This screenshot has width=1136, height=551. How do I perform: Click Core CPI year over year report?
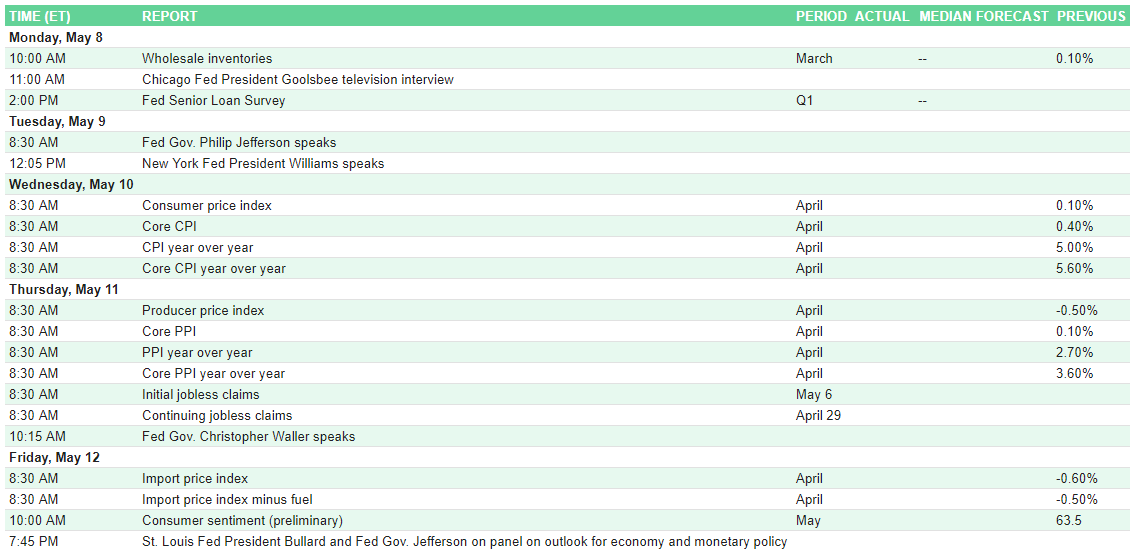pos(214,269)
